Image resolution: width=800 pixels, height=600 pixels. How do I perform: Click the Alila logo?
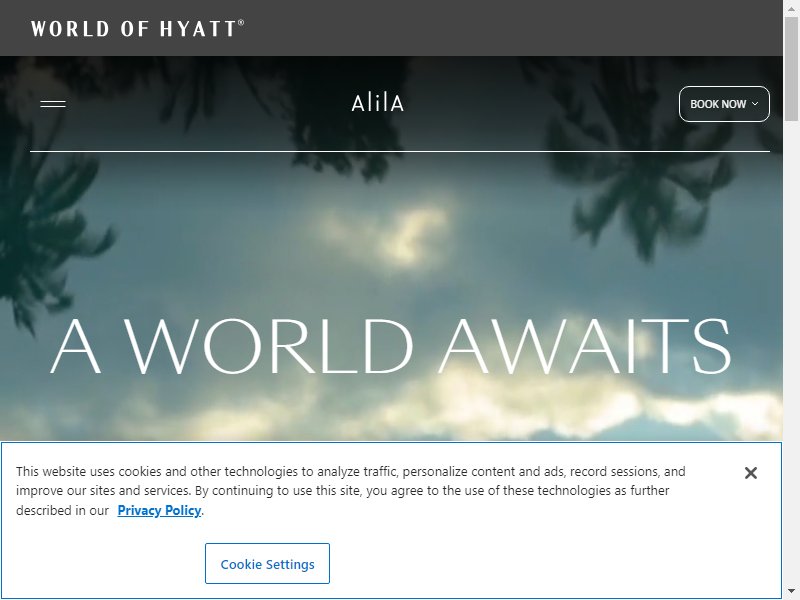(x=378, y=104)
